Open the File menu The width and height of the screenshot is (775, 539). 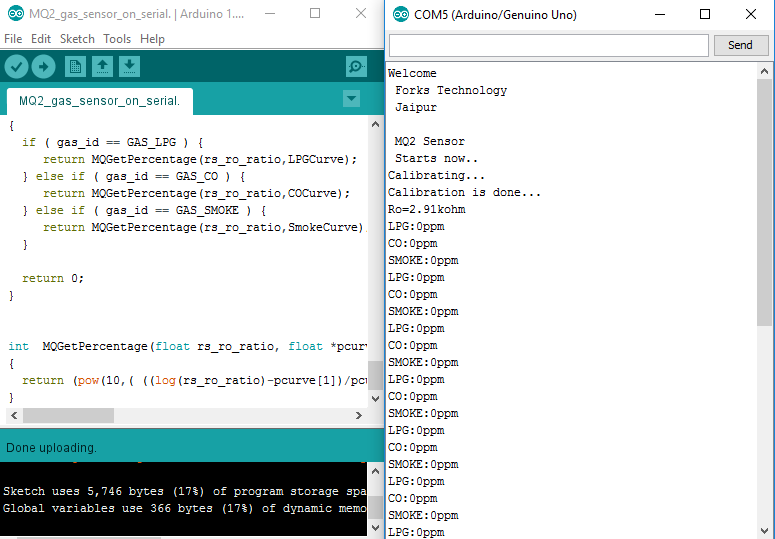13,39
